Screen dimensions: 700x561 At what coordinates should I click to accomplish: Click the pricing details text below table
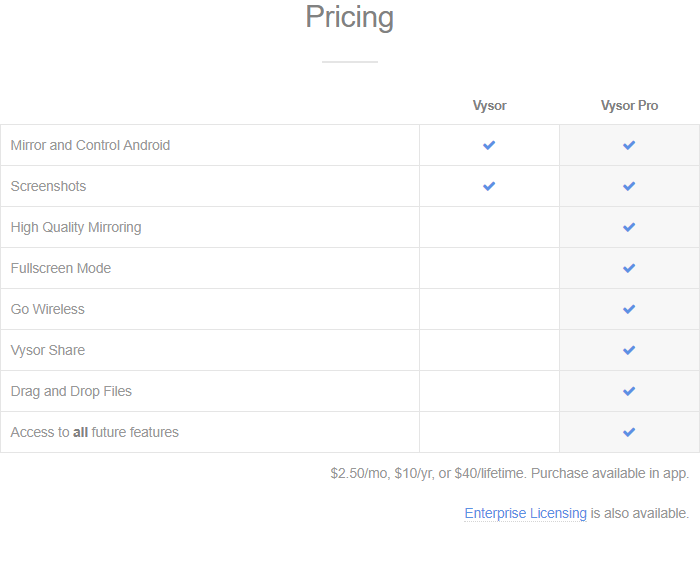[509, 473]
